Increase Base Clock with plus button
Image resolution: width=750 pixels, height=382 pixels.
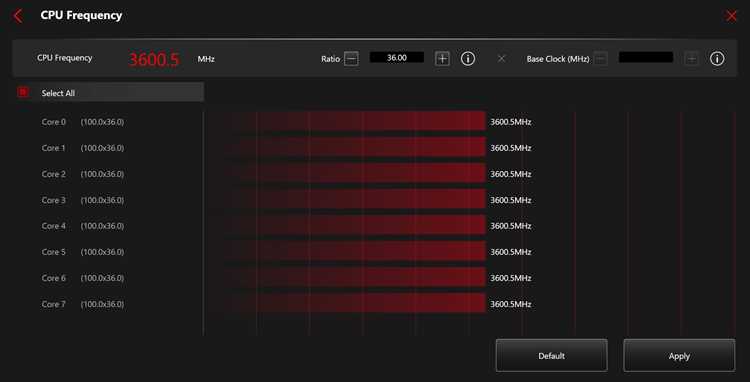(691, 59)
